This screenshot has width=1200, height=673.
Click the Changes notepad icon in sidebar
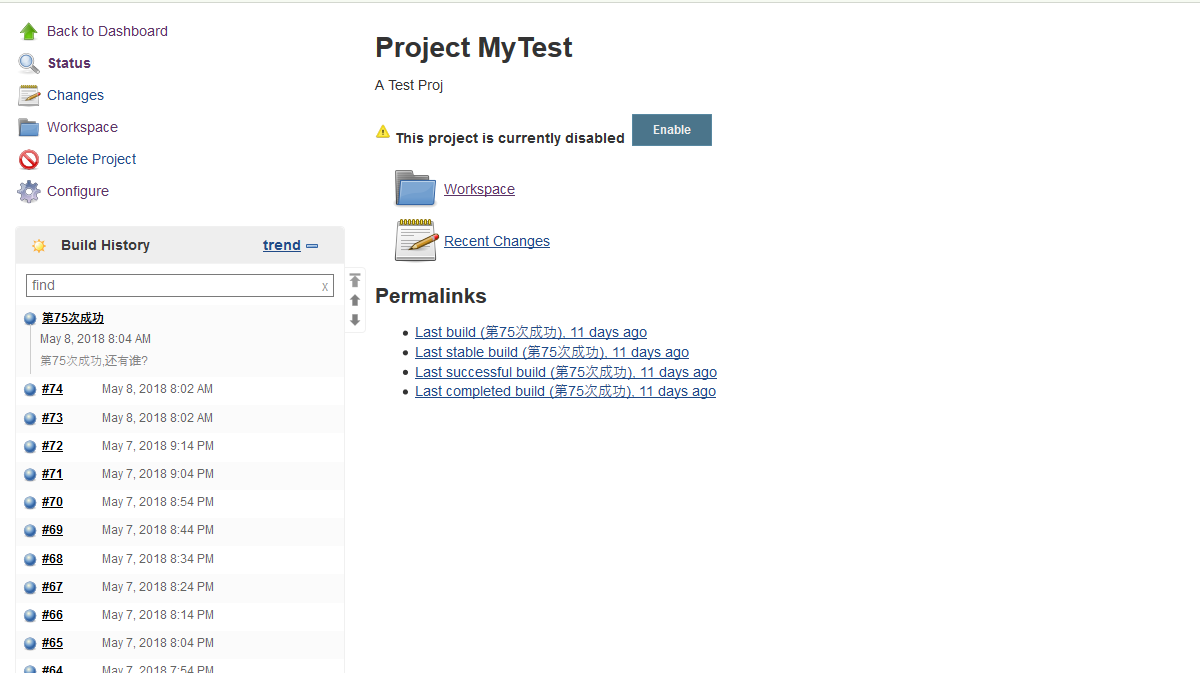[x=28, y=96]
